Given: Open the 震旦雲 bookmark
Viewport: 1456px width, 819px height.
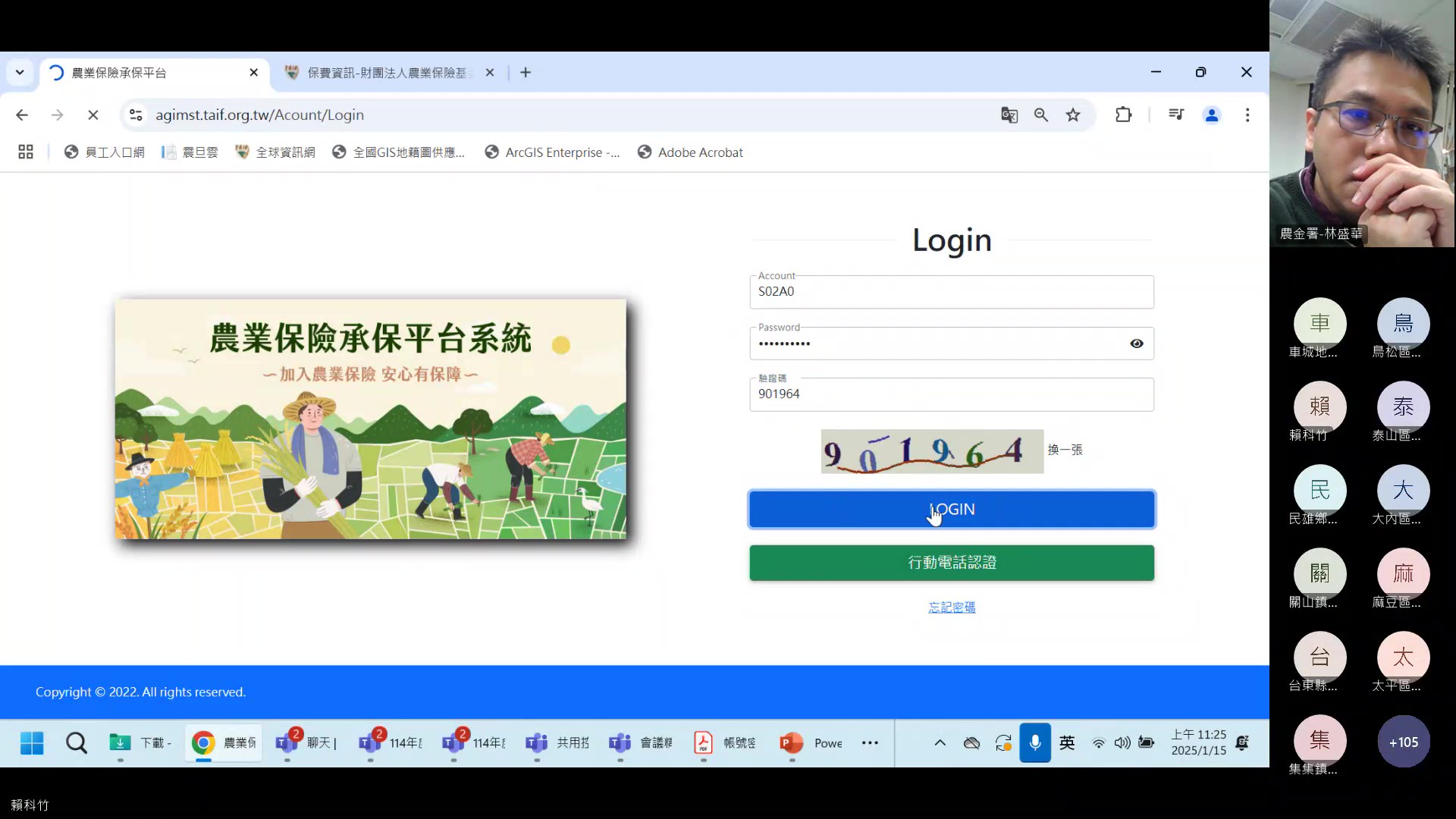Looking at the screenshot, I should 190,152.
